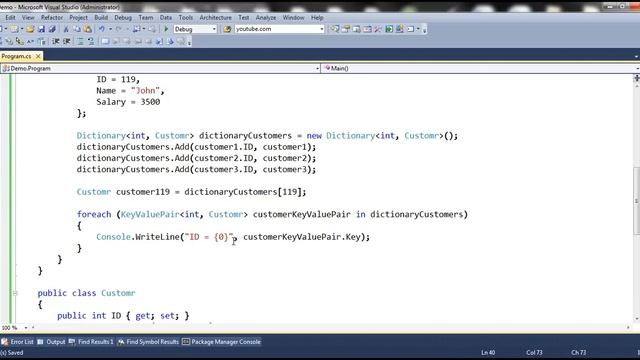
Task: Open the Undo history dropdown arrow
Action: (x=110, y=29)
